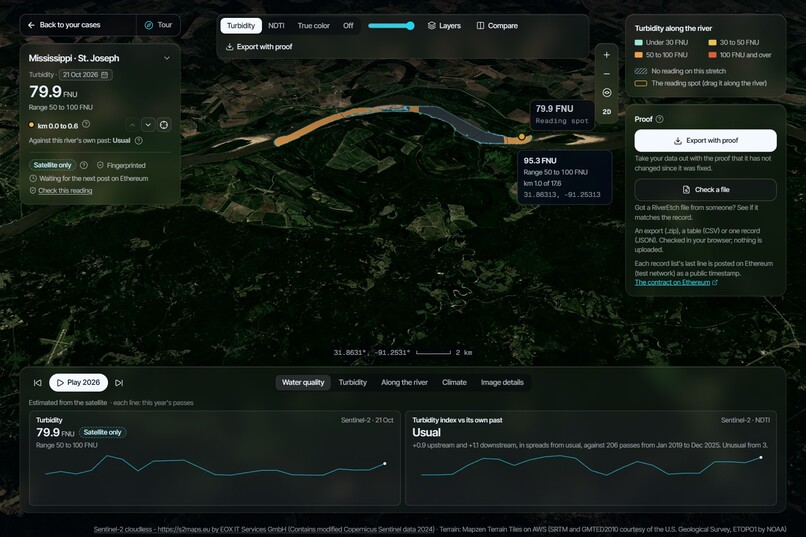
Task: Click the reading spot legend icon
Action: pos(640,83)
